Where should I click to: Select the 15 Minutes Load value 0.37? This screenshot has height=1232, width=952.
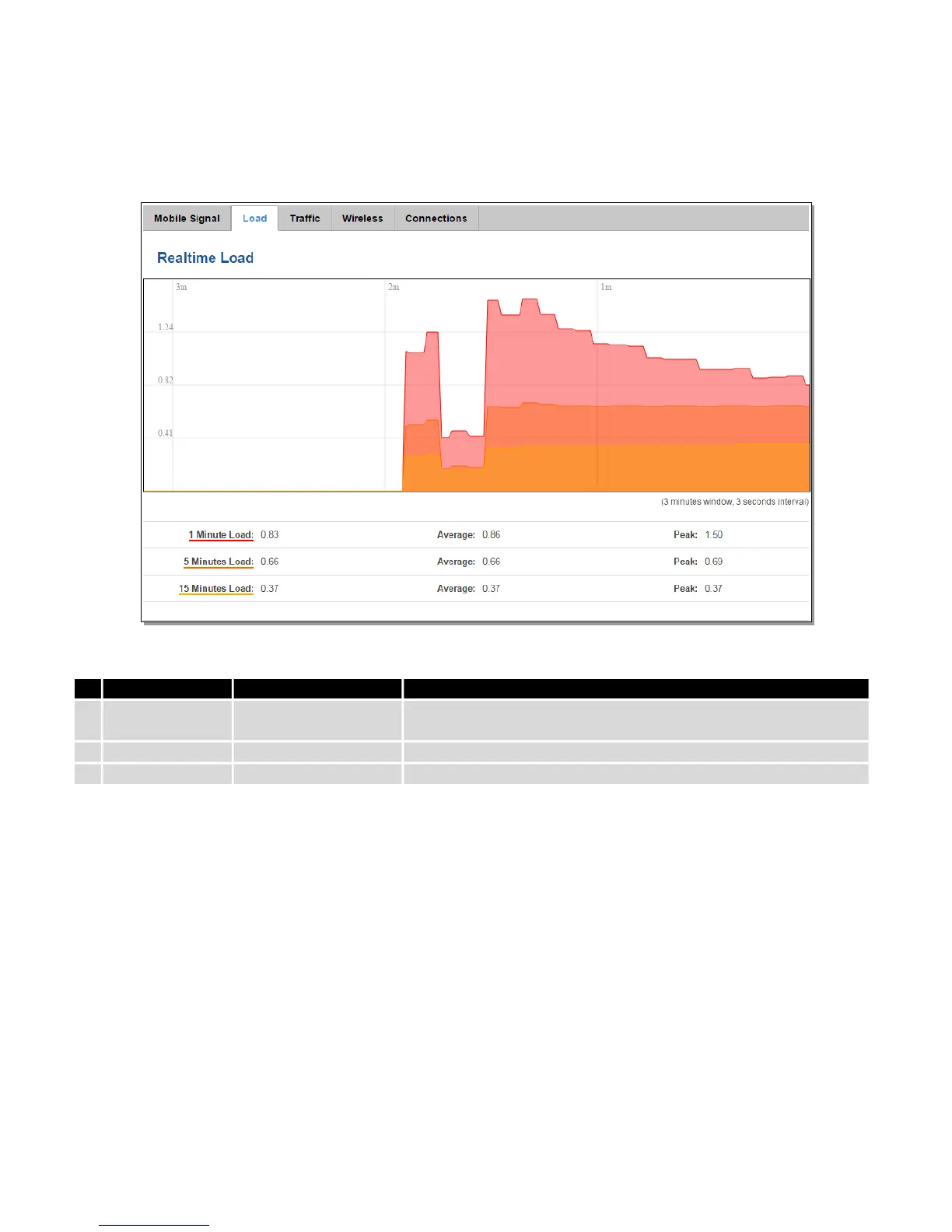[269, 589]
